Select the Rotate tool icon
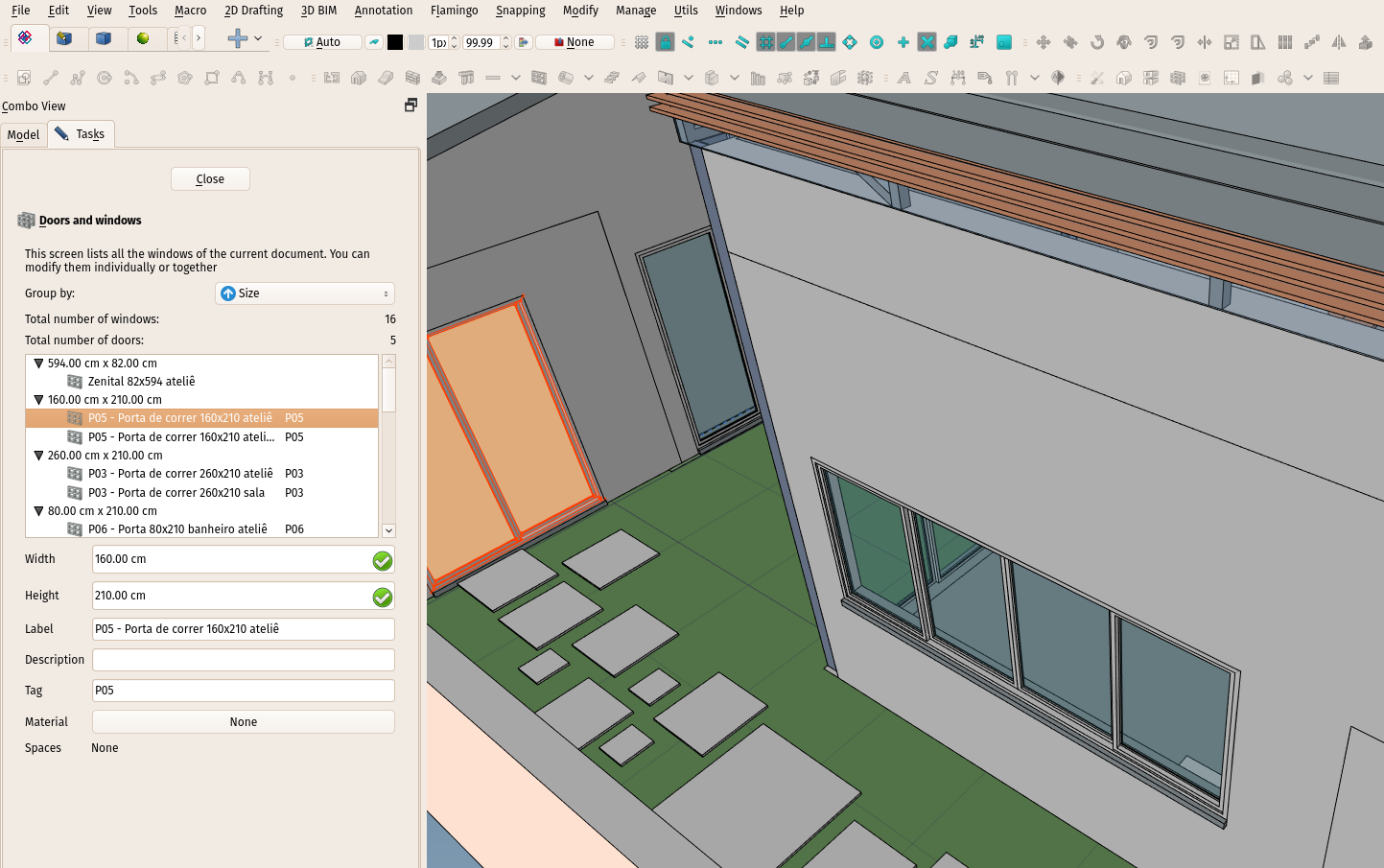This screenshot has width=1384, height=868. tap(1097, 42)
